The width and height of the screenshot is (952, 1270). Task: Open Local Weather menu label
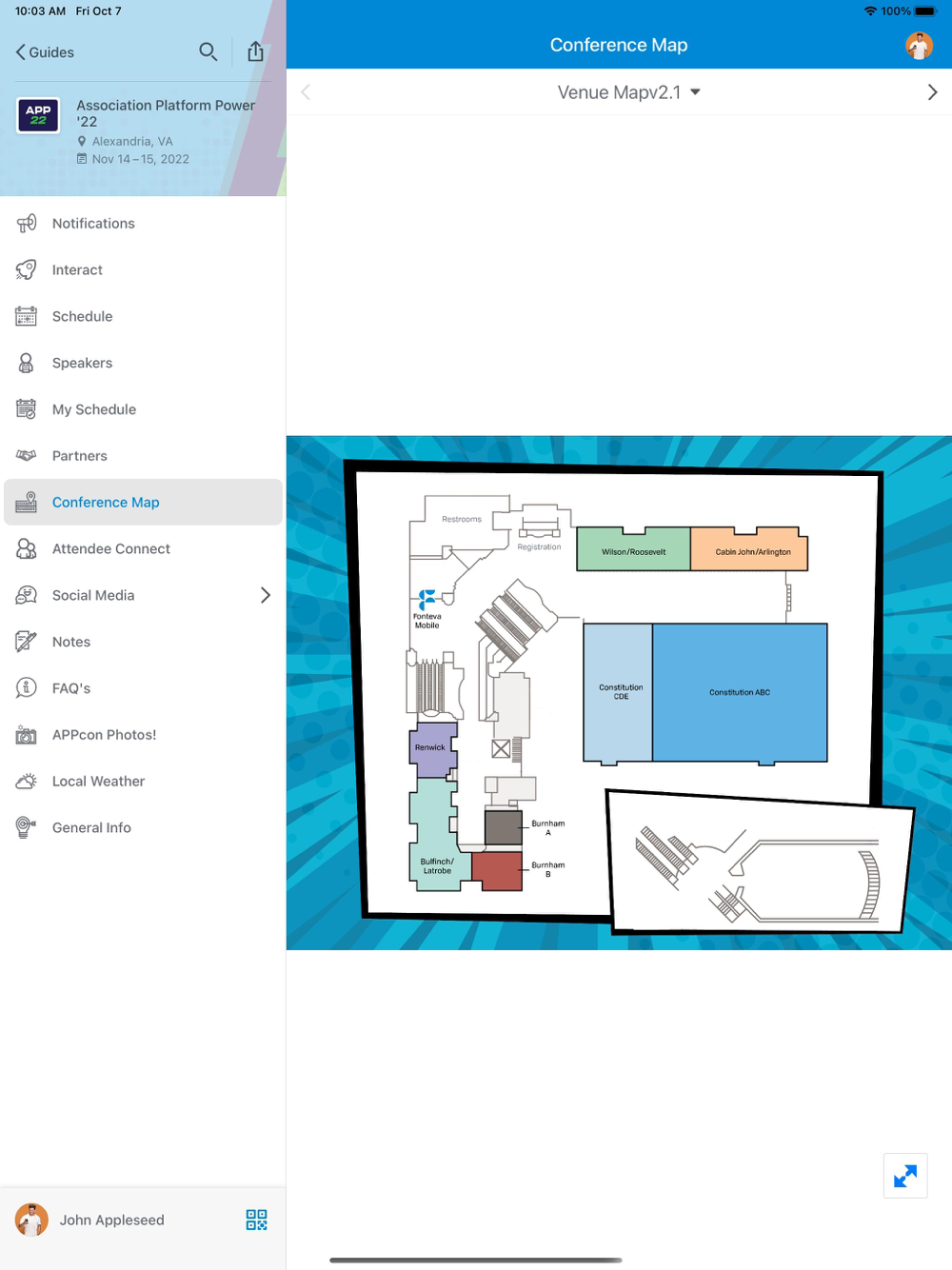point(98,781)
